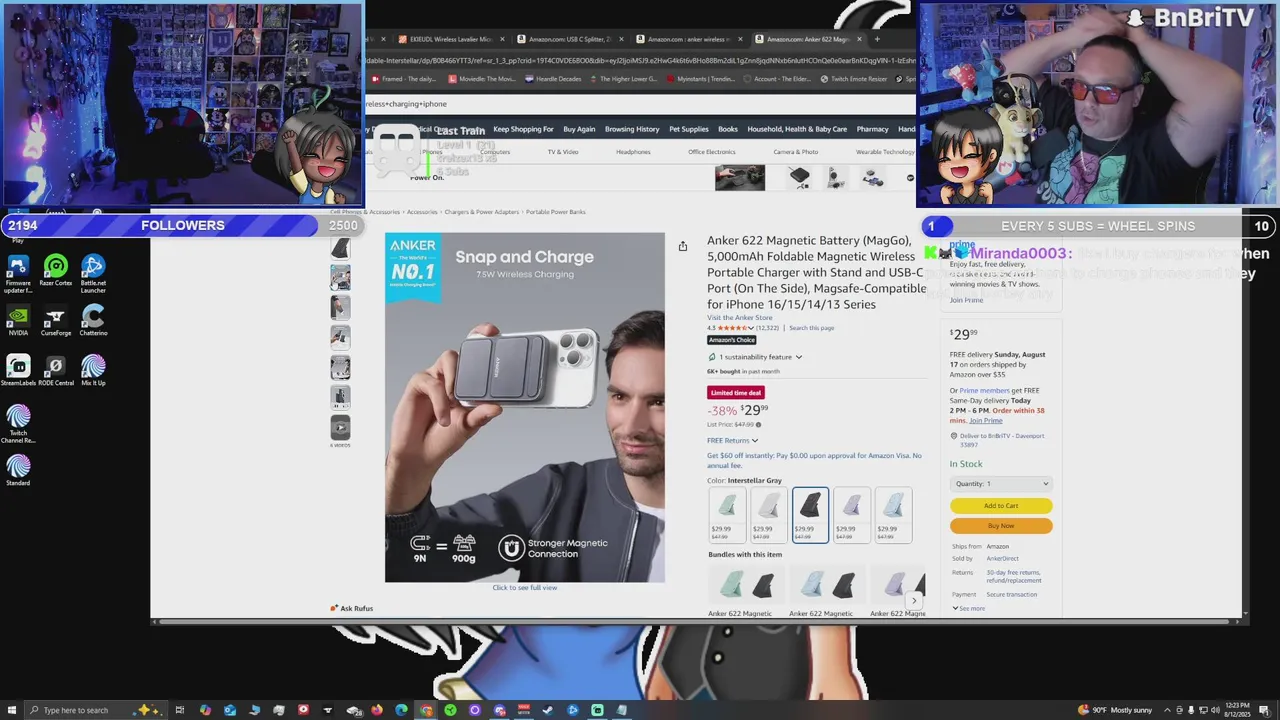Screen dimensions: 1280x720
Task: Click the Windows Start button
Action: click(x=11, y=710)
